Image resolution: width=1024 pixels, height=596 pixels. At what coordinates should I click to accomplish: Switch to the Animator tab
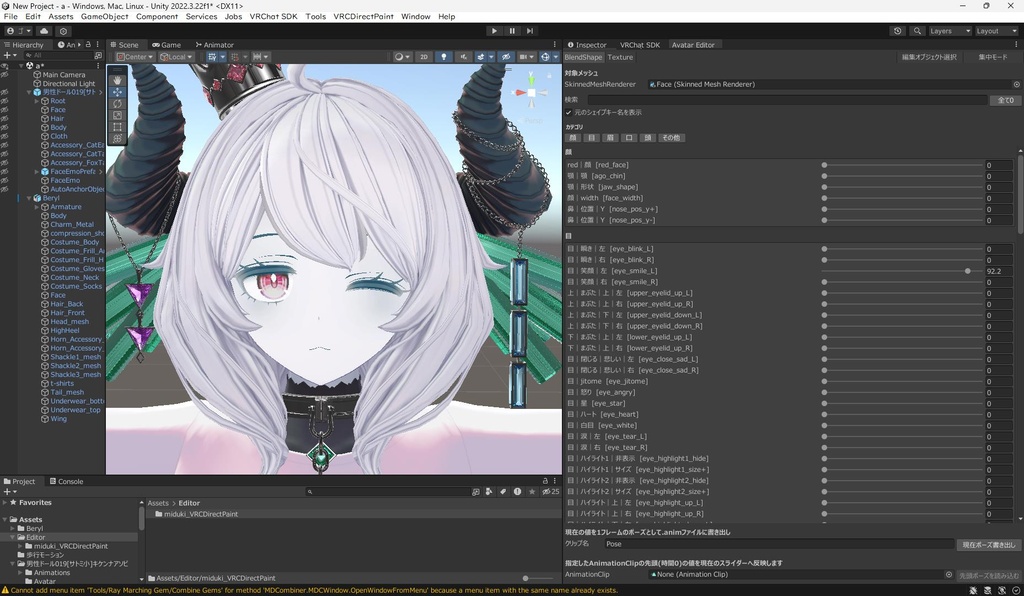(215, 44)
